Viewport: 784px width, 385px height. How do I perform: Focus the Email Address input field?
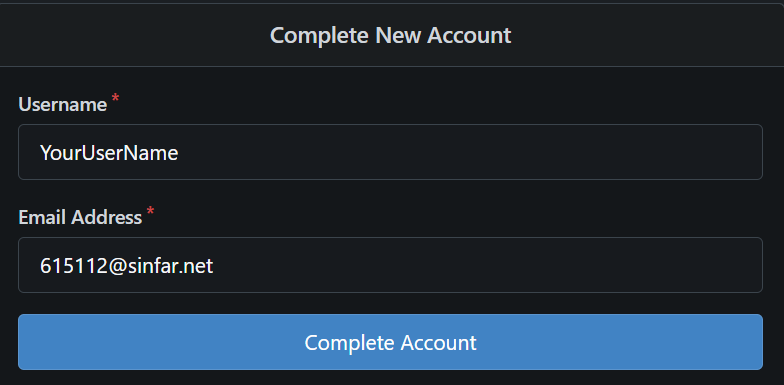coord(390,265)
